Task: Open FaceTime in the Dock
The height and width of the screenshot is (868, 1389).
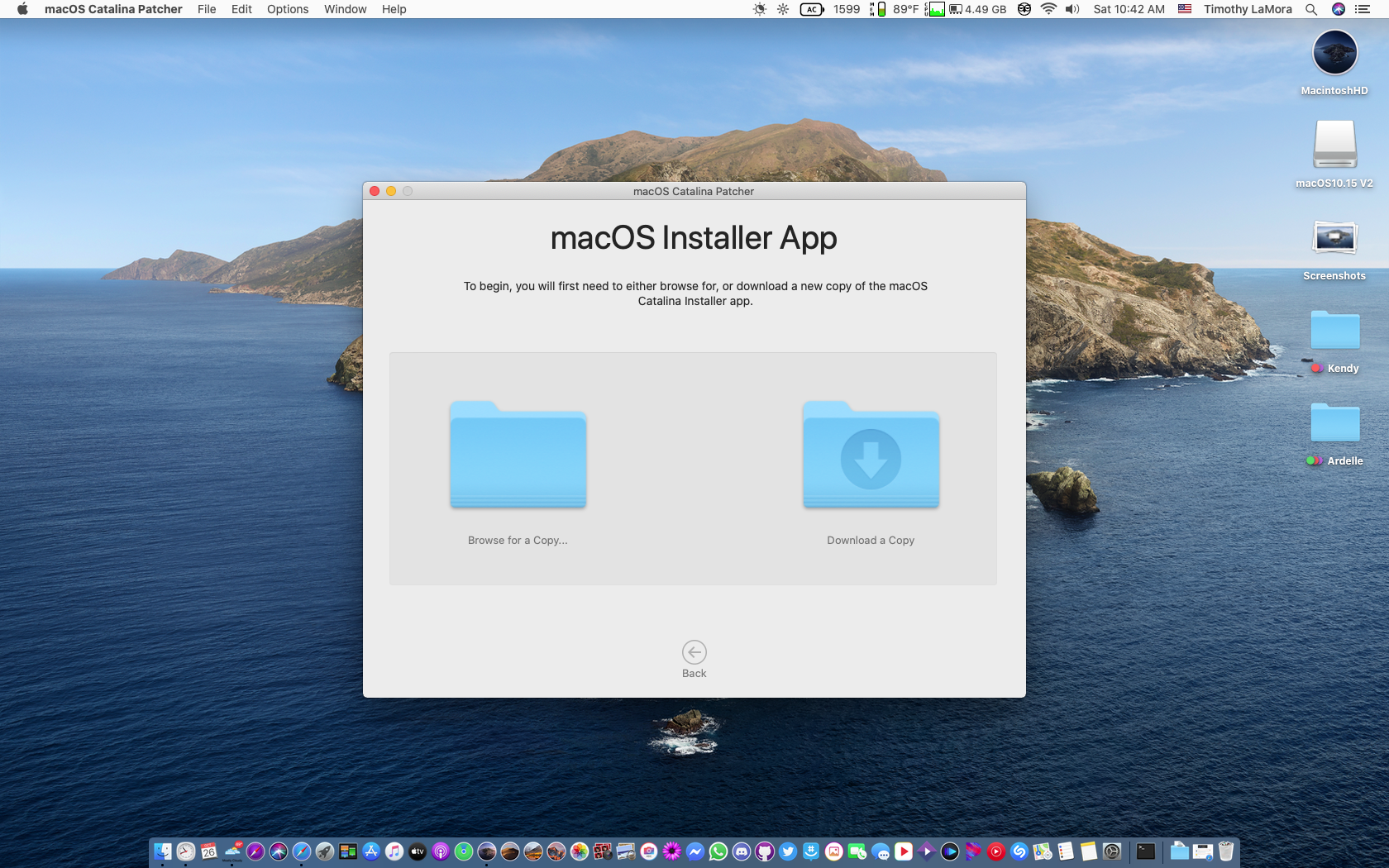Action: pos(857,851)
